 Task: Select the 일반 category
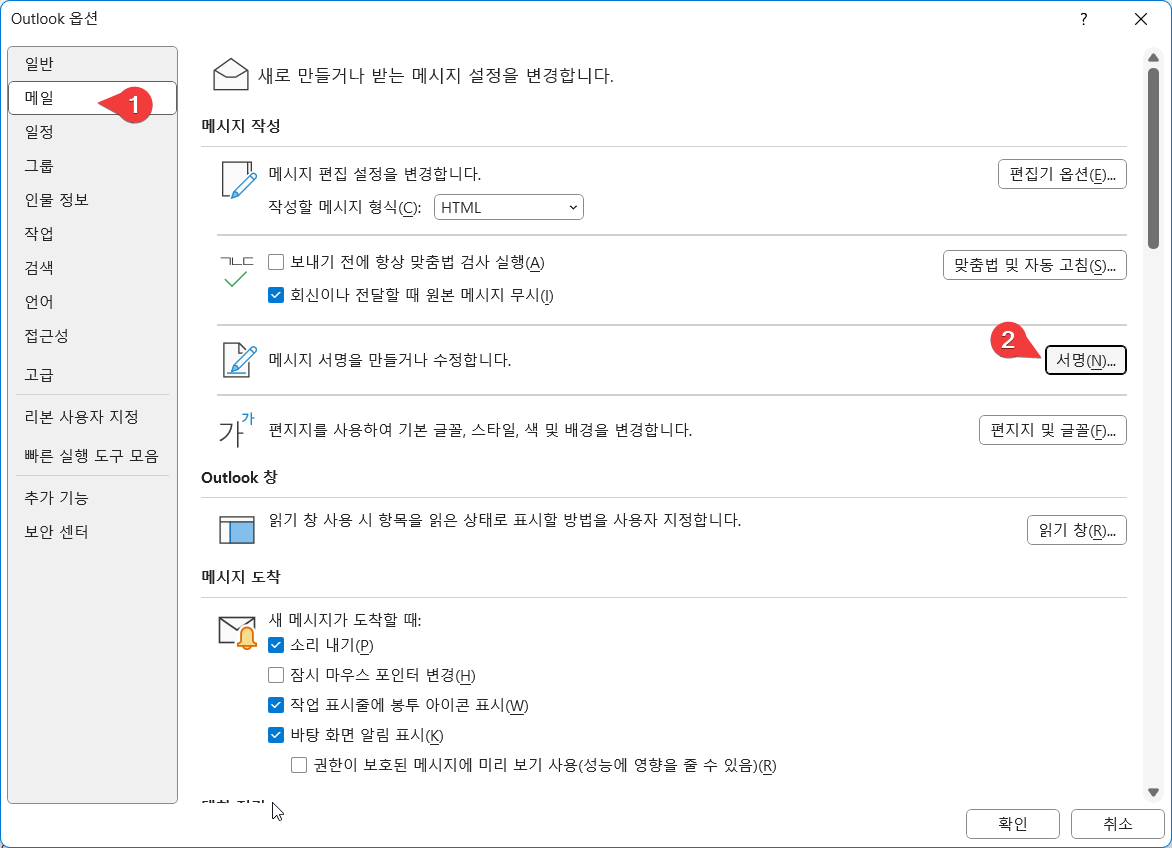pos(93,64)
